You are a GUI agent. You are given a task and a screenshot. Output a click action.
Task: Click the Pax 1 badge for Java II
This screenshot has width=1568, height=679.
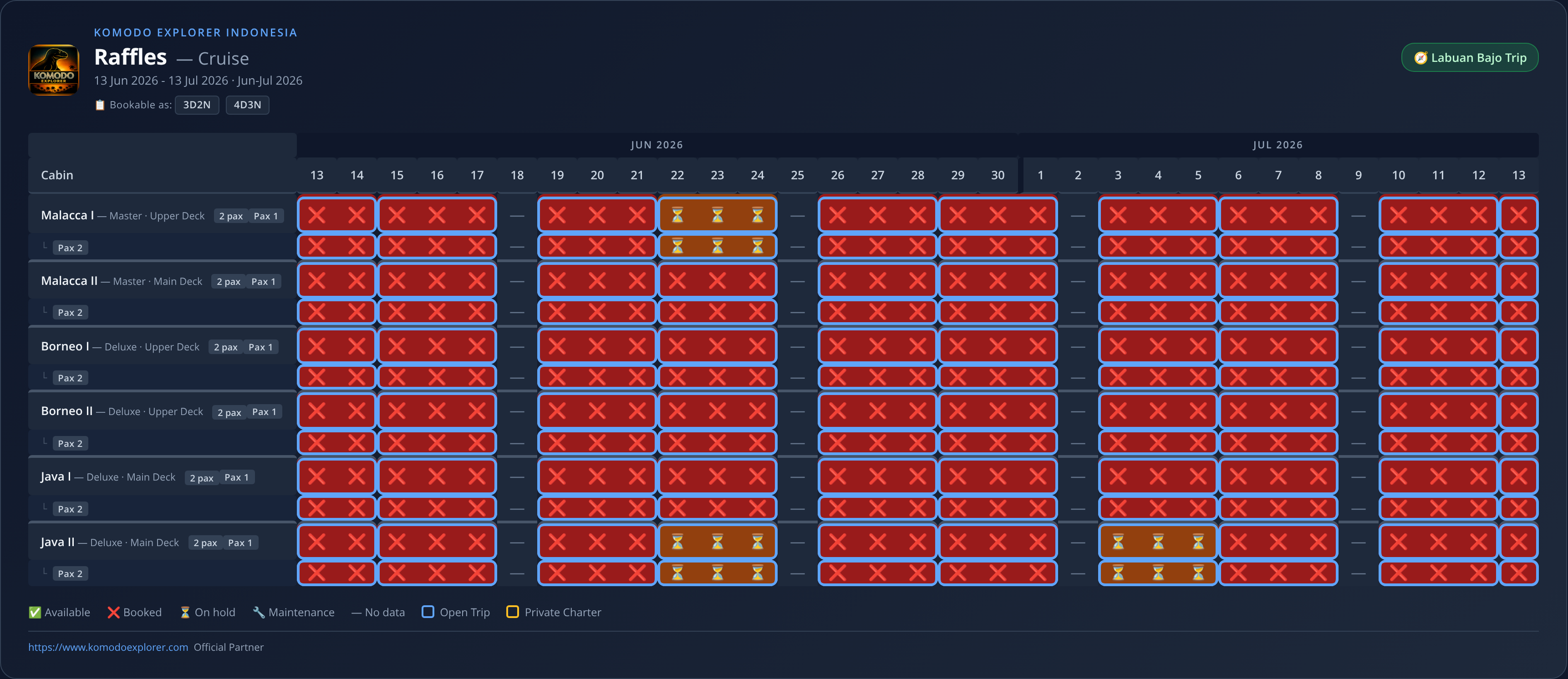click(240, 543)
